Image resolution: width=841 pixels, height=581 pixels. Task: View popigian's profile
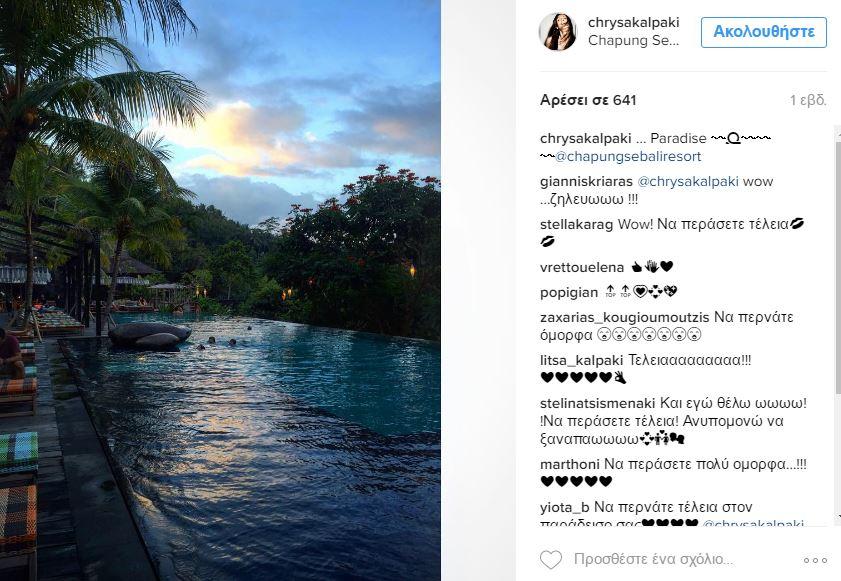pyautogui.click(x=568, y=293)
